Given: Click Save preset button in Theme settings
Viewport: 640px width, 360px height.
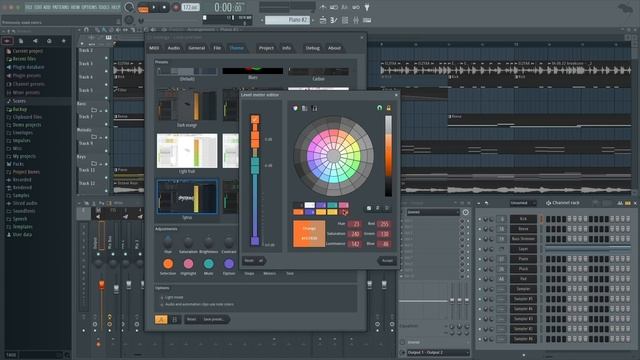Looking at the screenshot, I should pyautogui.click(x=213, y=319).
